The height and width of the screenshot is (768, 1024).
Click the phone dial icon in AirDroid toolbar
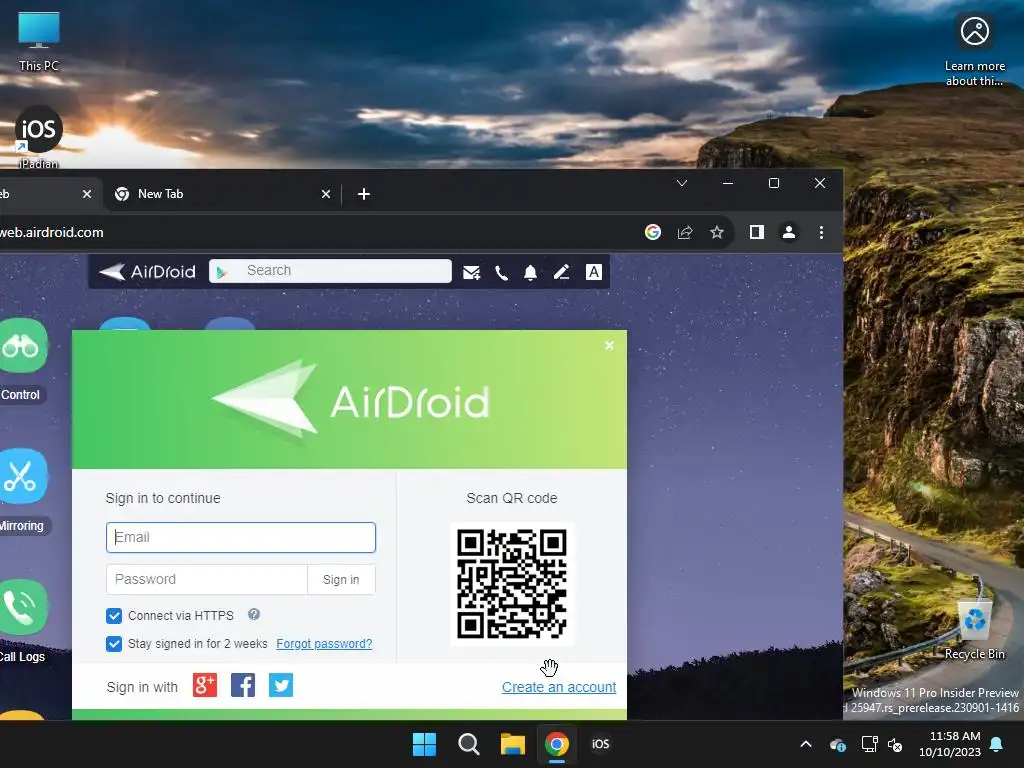coord(501,272)
